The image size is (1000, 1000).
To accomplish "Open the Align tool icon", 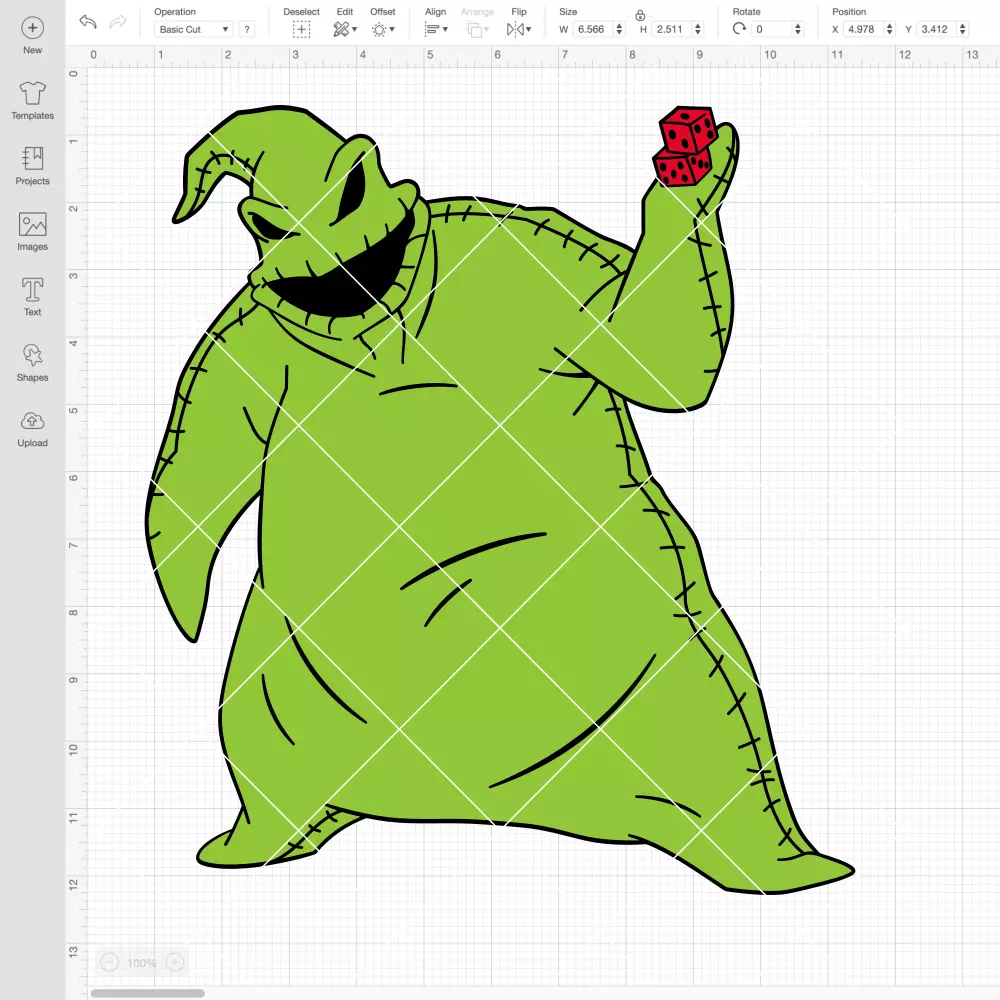I will point(432,29).
